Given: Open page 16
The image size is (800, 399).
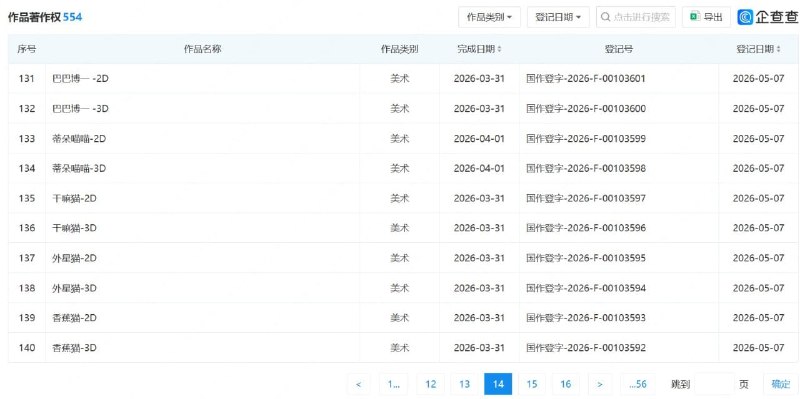Looking at the screenshot, I should [565, 384].
